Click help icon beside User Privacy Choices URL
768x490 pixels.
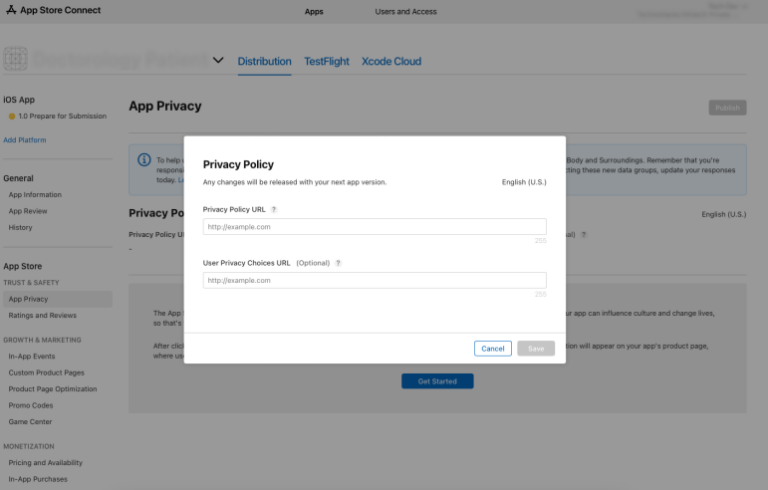point(338,263)
